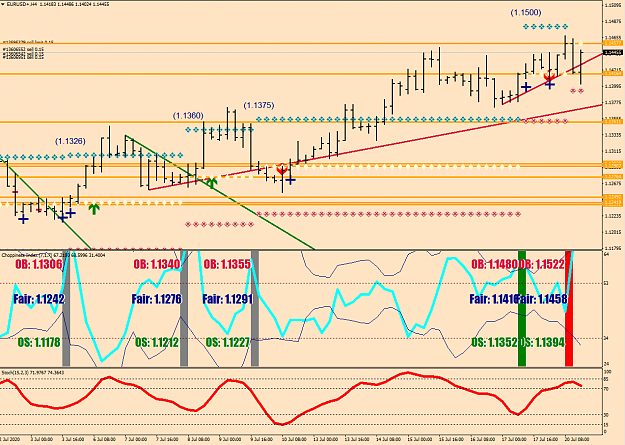Click gray vertical bar beside OB: 1.1340
This screenshot has height=445, width=625.
coord(184,309)
